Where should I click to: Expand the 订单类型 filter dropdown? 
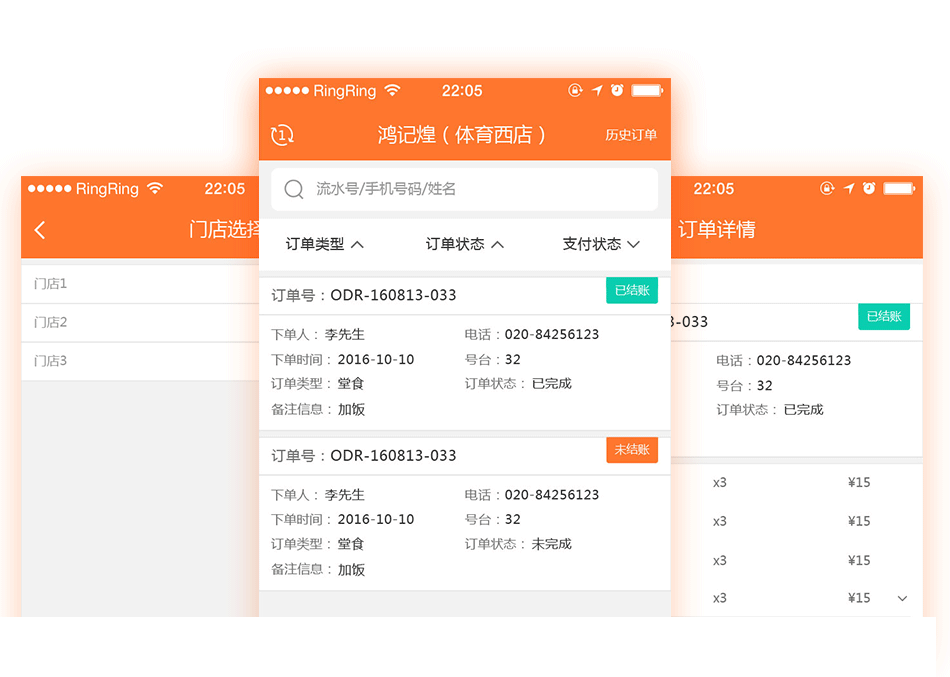324,244
